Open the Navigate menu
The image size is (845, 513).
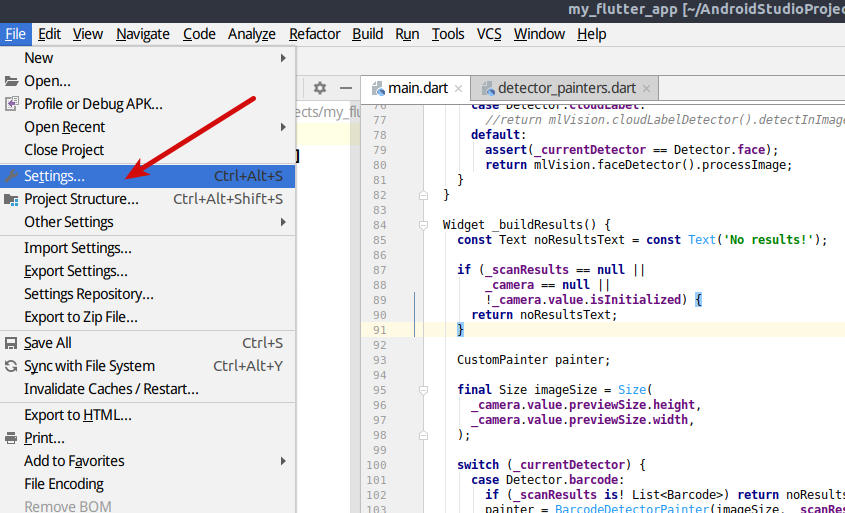[x=143, y=34]
